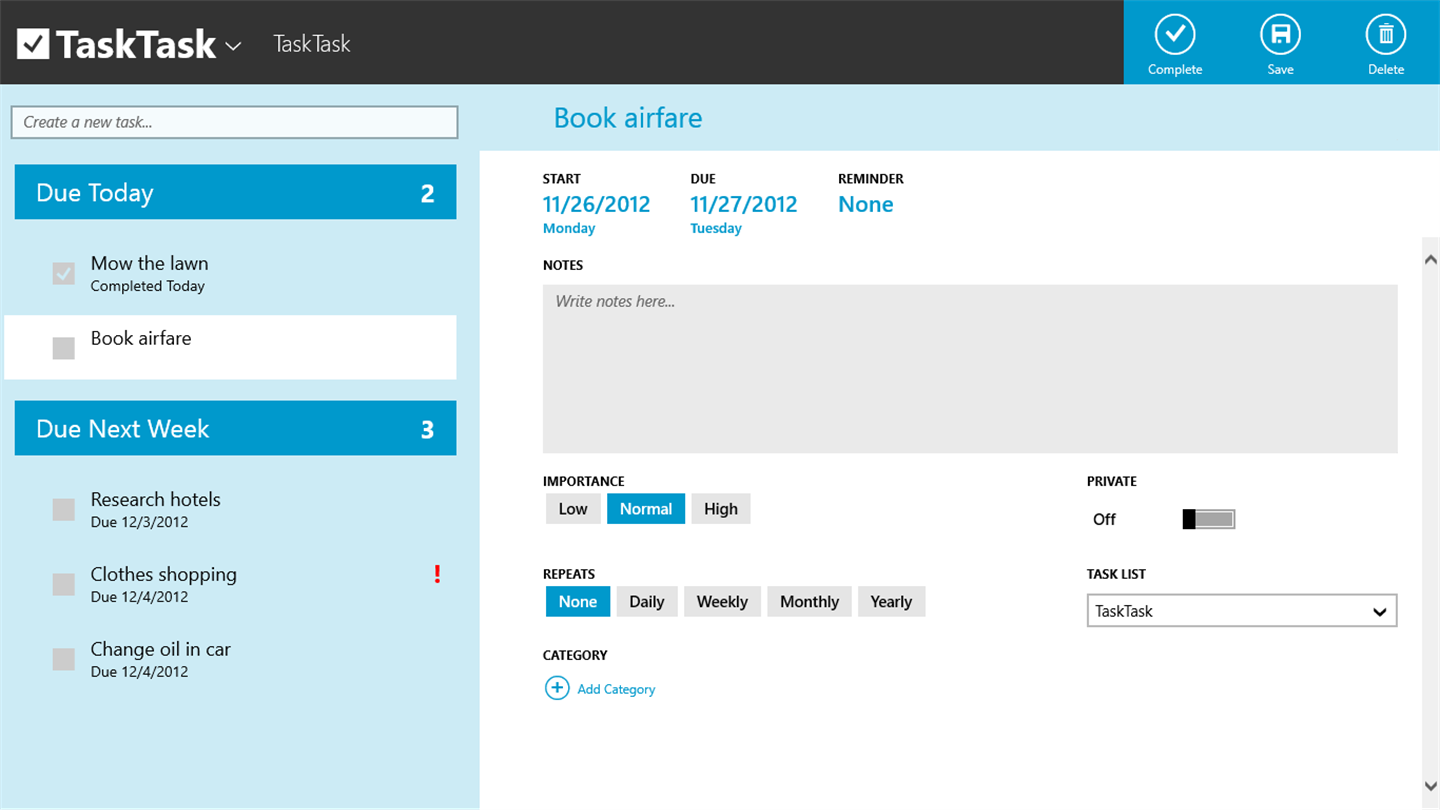Click the Add Category plus icon

click(557, 688)
